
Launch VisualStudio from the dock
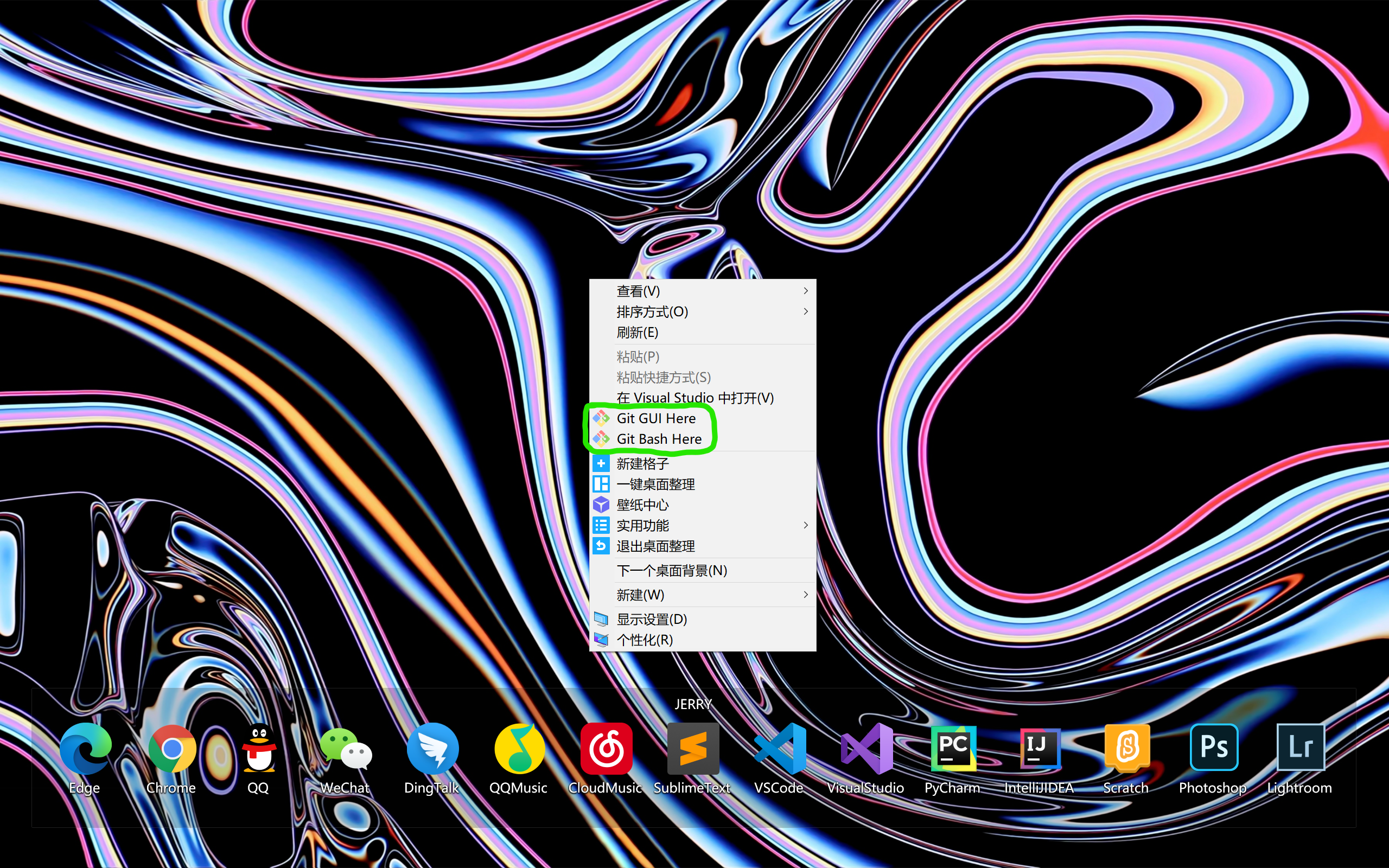(866, 748)
